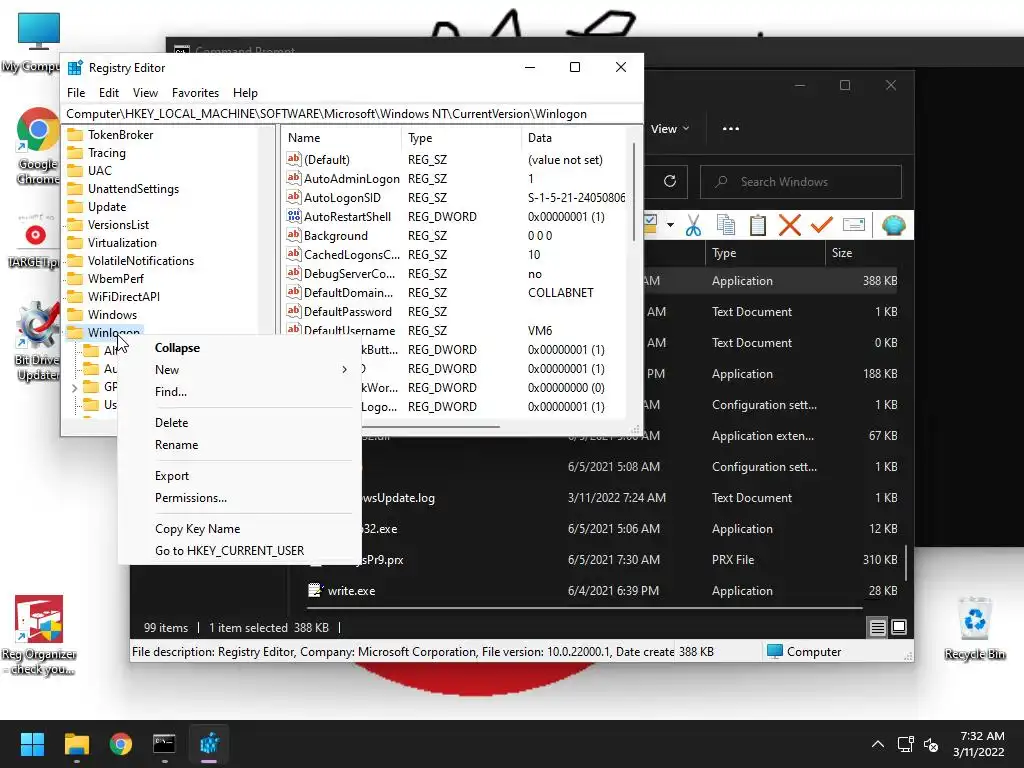Click the envelope icon in Explorer toolbar

click(854, 225)
